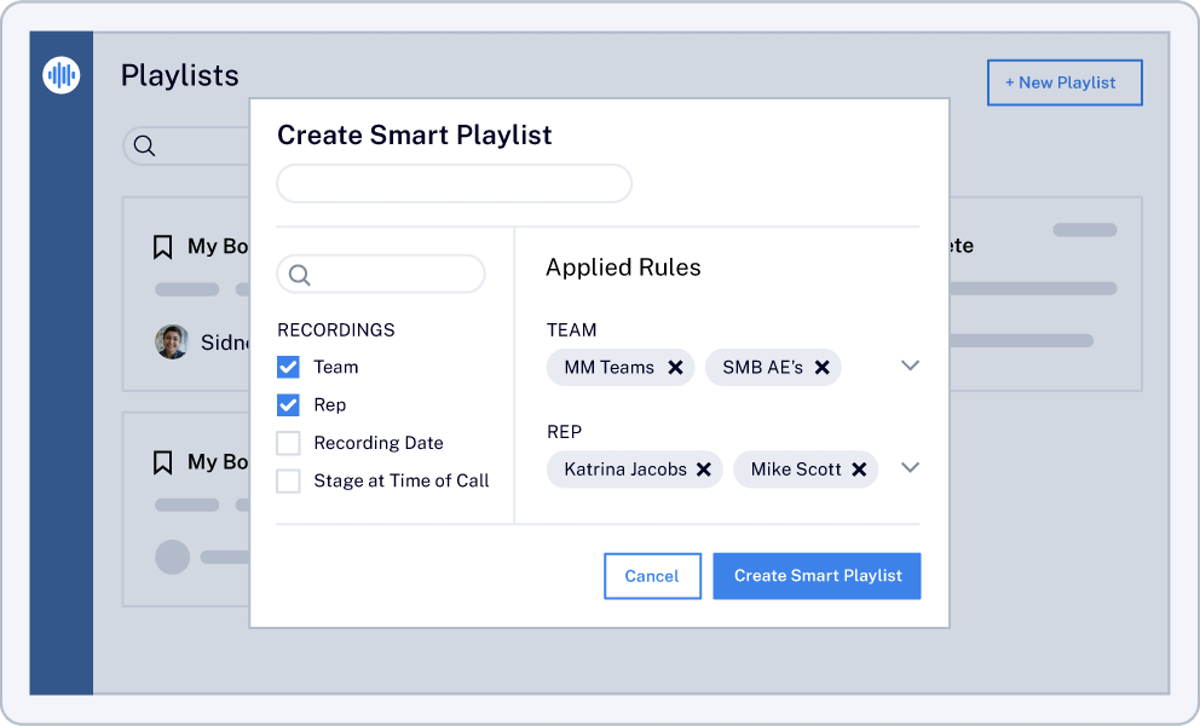Click the waveform logo in the sidebar
Screen dimensions: 1200x726
point(61,75)
